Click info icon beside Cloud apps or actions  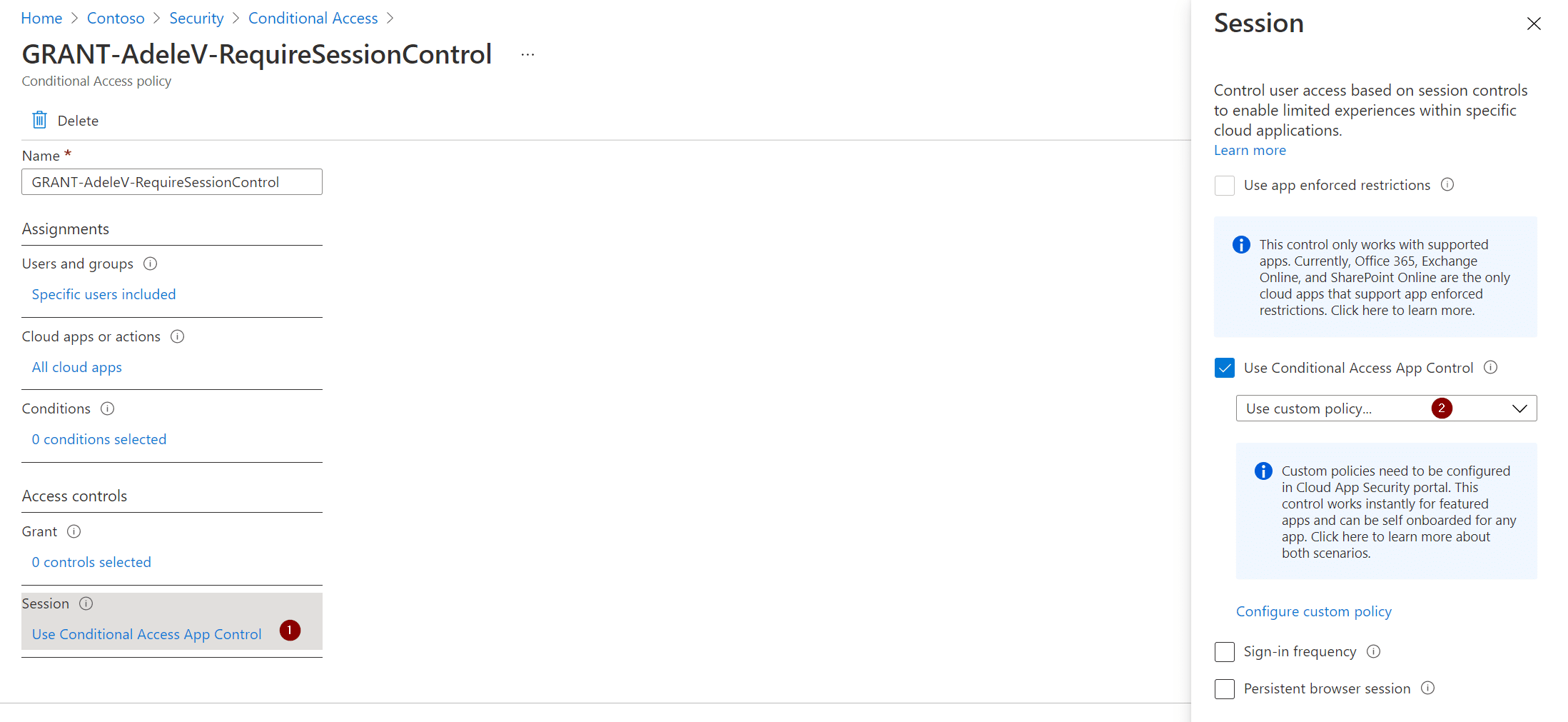click(x=178, y=336)
